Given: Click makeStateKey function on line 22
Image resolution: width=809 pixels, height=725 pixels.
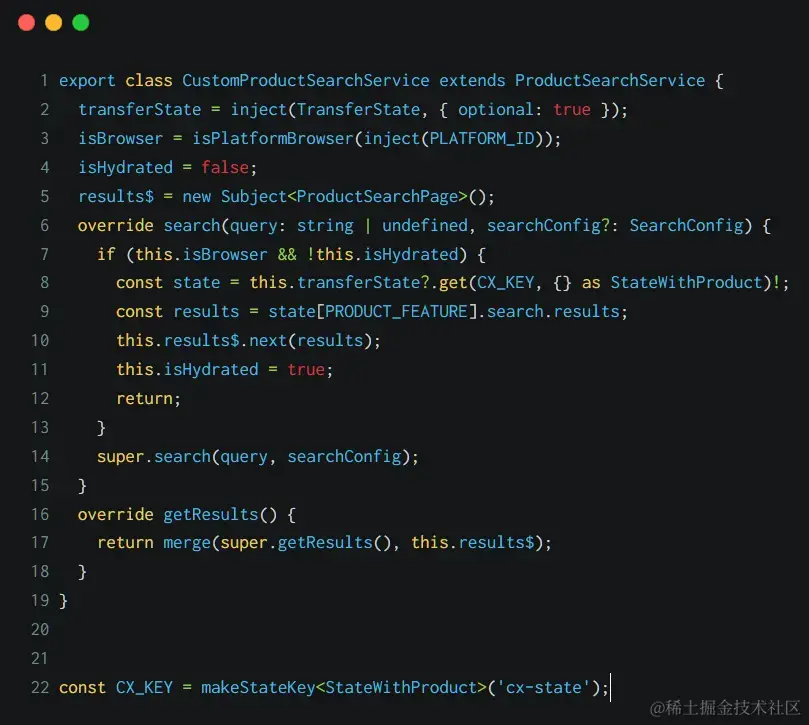Looking at the screenshot, I should [258, 688].
